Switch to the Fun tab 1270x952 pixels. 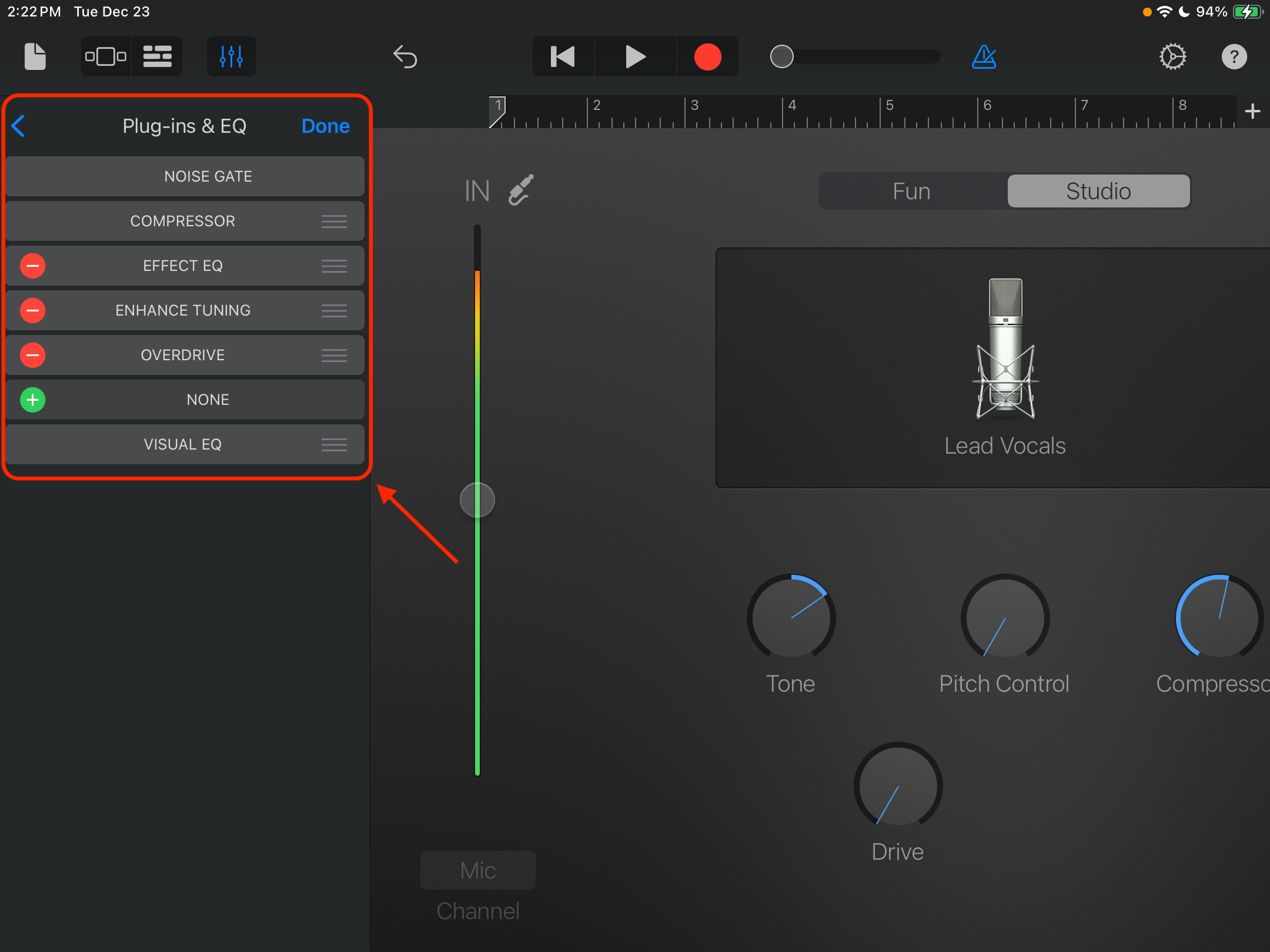click(x=911, y=191)
